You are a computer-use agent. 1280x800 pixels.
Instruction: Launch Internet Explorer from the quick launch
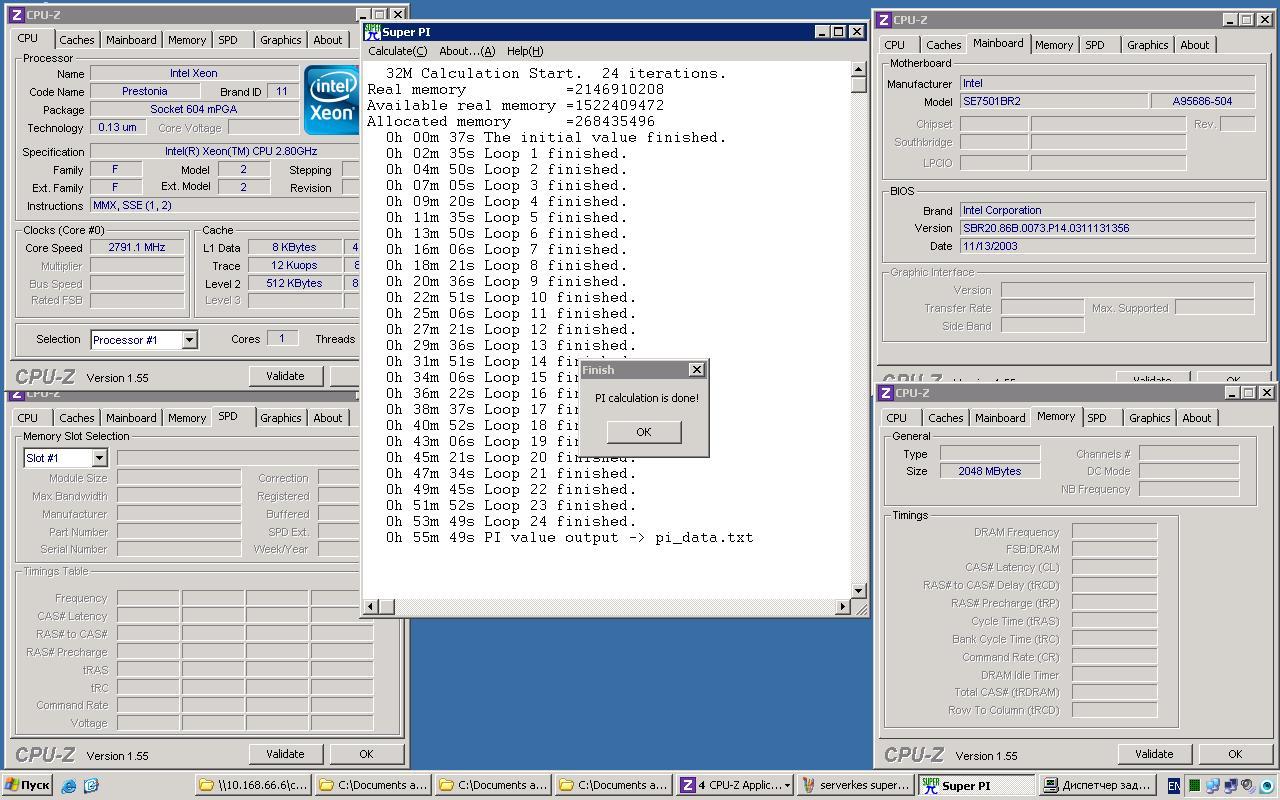pos(69,786)
